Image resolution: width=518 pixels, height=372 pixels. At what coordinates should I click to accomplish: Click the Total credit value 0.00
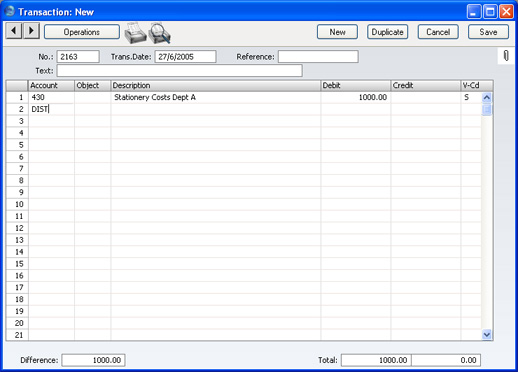446,360
